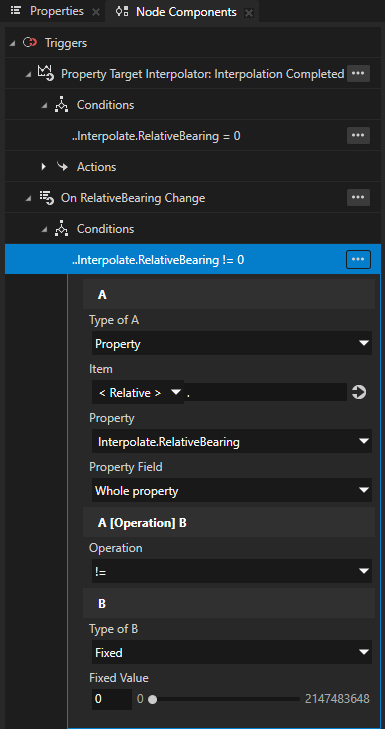Open the Relative item location dropdown
Screen dimensions: 385x729
coord(138,392)
